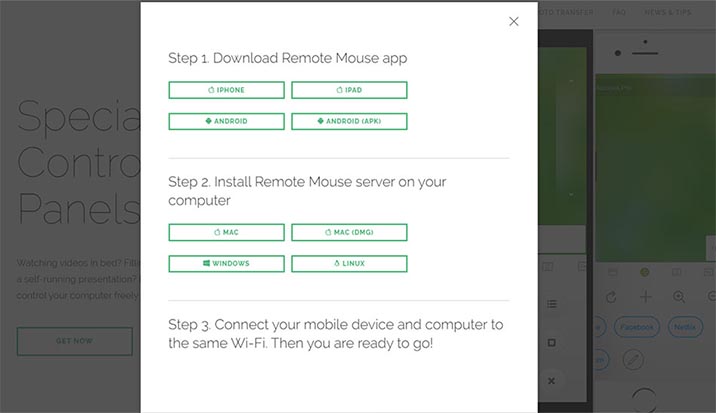Open the FAQ page
The height and width of the screenshot is (413, 716).
619,13
